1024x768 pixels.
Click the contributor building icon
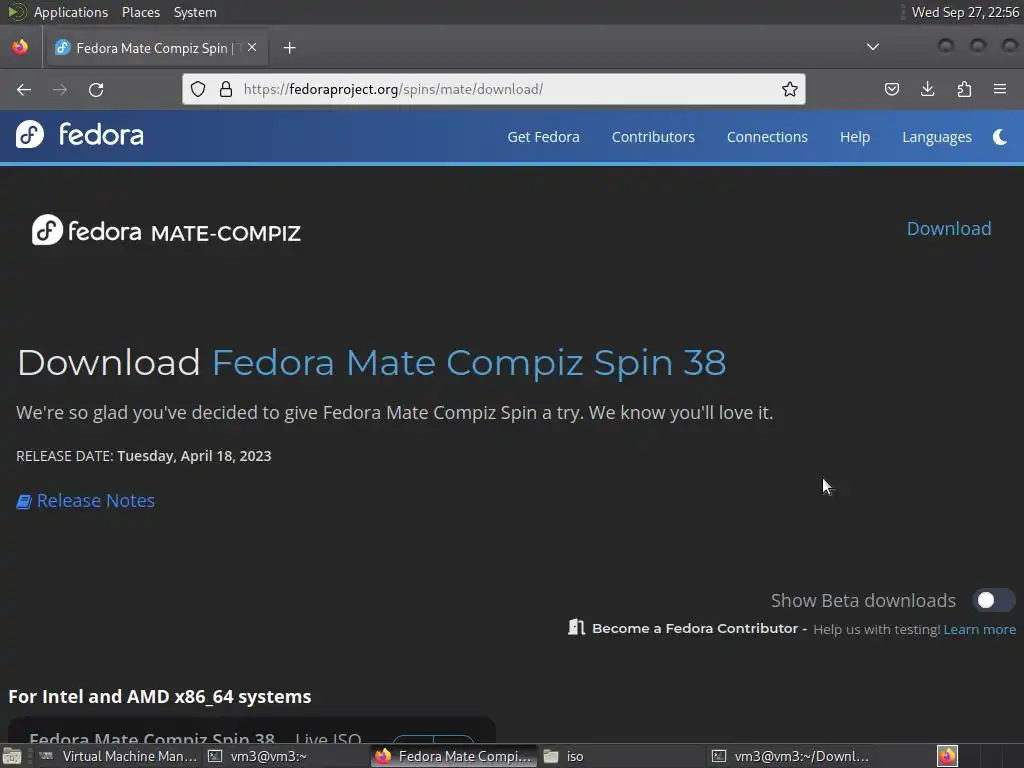click(x=576, y=628)
